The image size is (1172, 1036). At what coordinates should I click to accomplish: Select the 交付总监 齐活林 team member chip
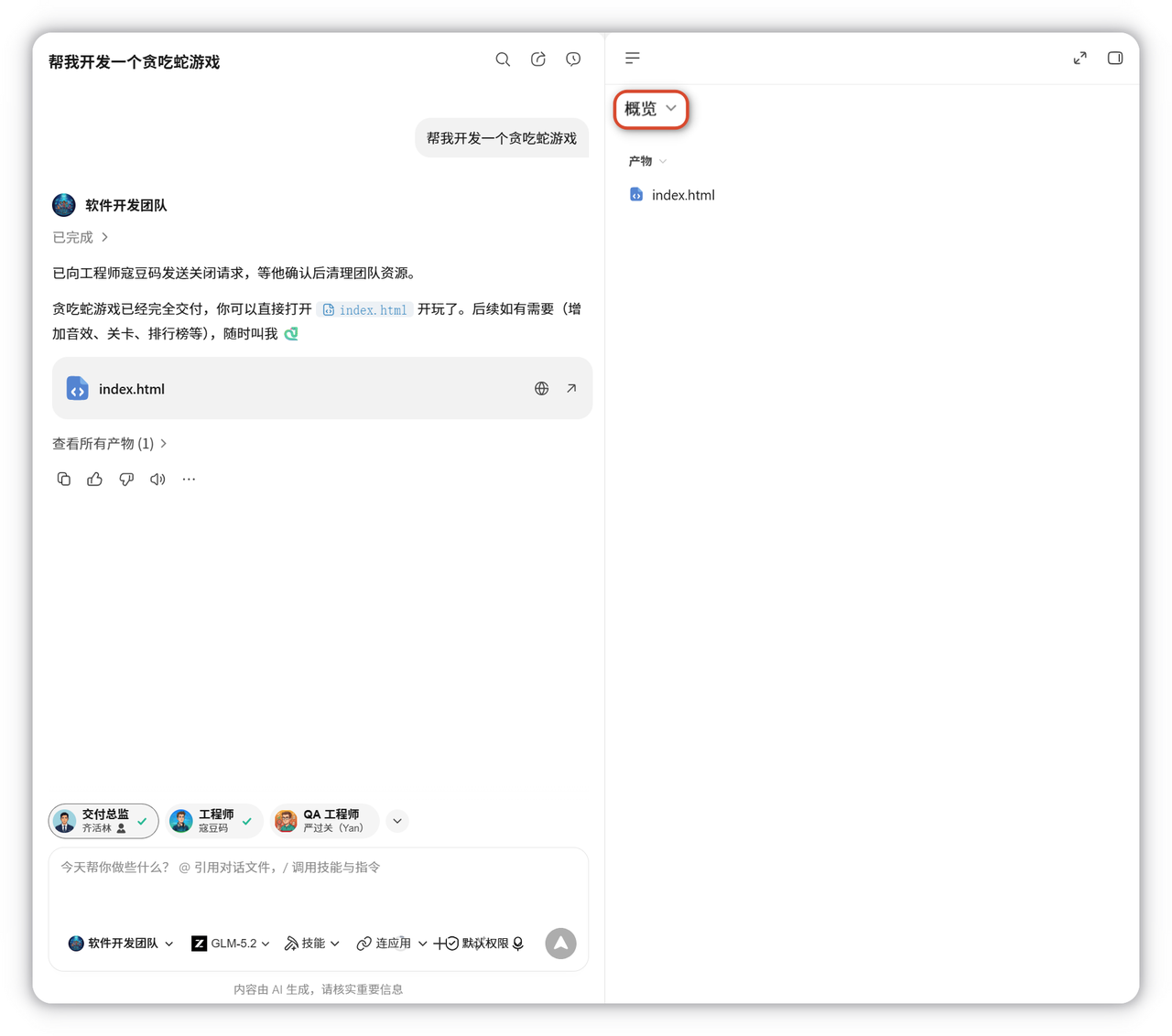point(103,821)
